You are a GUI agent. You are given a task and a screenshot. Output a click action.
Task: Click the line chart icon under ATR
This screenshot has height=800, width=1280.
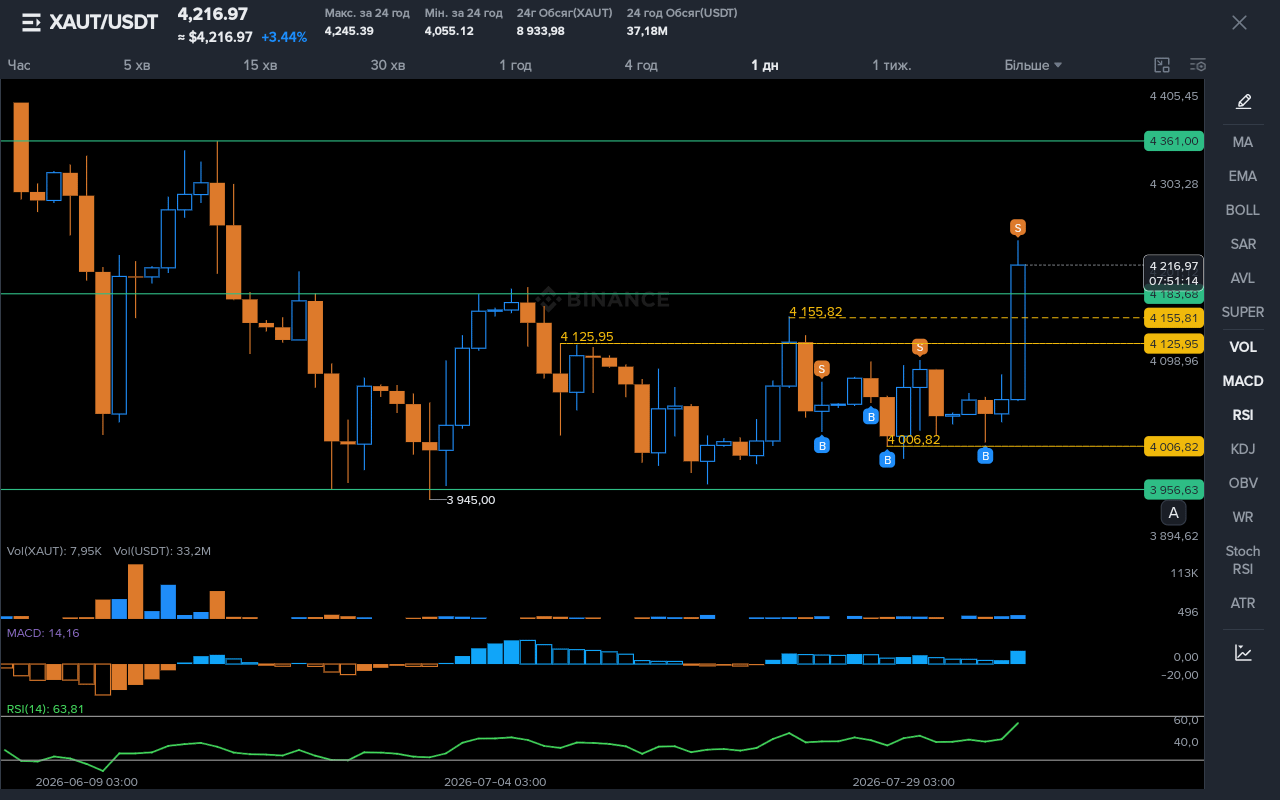(1243, 652)
